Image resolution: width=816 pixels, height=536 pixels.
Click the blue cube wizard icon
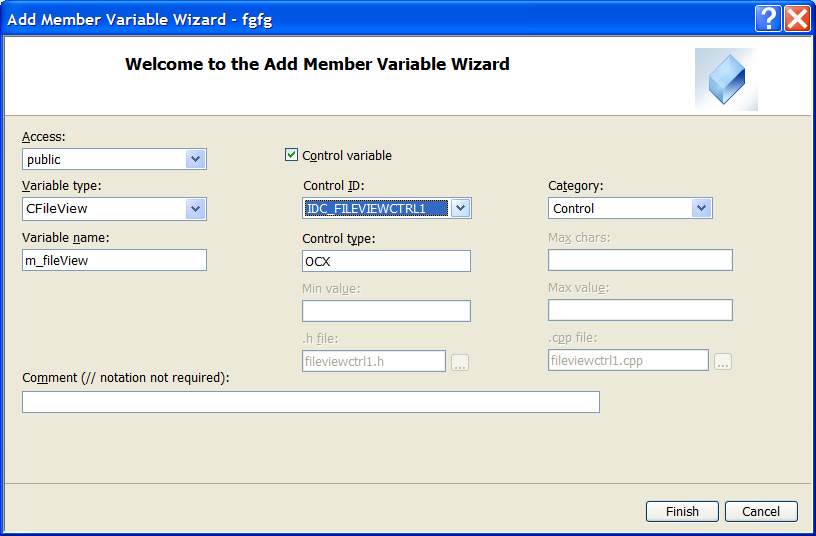point(726,79)
